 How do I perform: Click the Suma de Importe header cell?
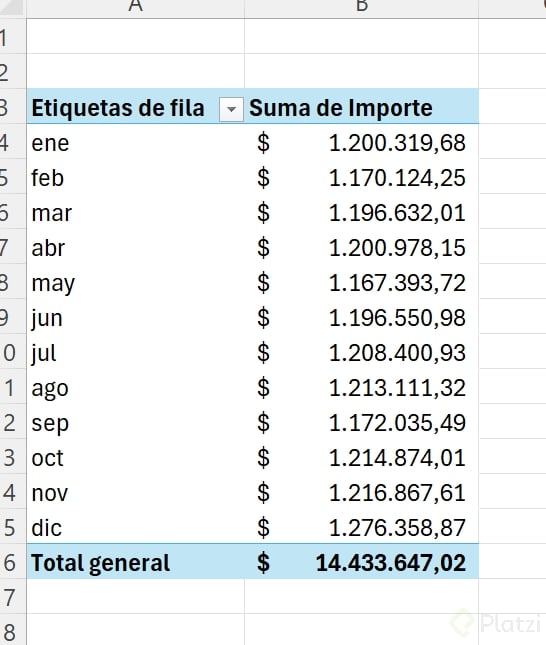coord(362,106)
